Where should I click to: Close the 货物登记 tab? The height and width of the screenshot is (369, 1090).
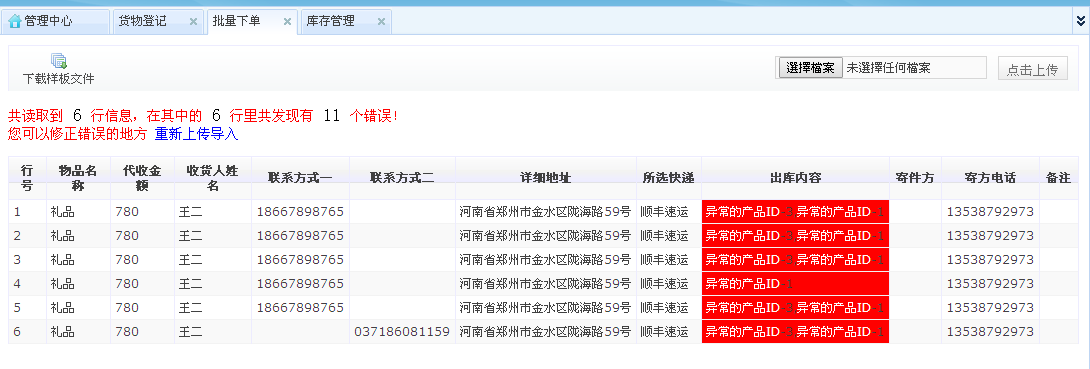pos(193,22)
